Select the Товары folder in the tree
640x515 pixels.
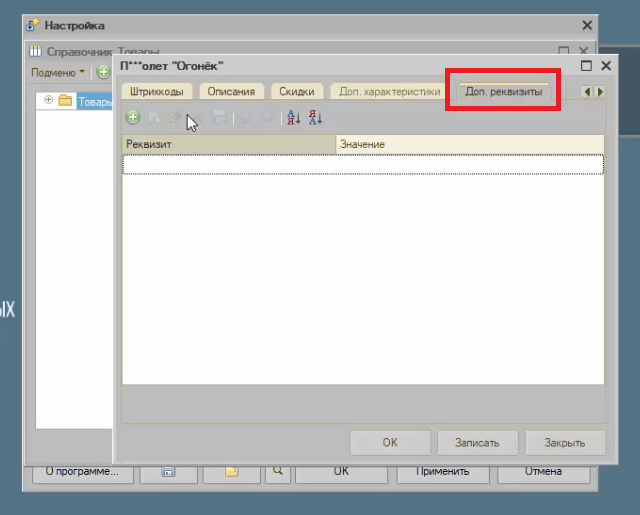(95, 101)
